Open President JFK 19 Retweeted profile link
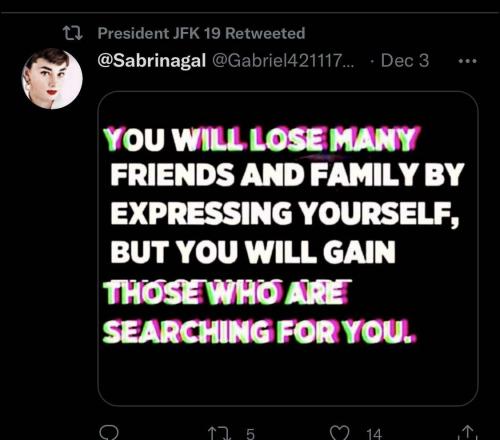The width and height of the screenshot is (500, 440). point(201,33)
